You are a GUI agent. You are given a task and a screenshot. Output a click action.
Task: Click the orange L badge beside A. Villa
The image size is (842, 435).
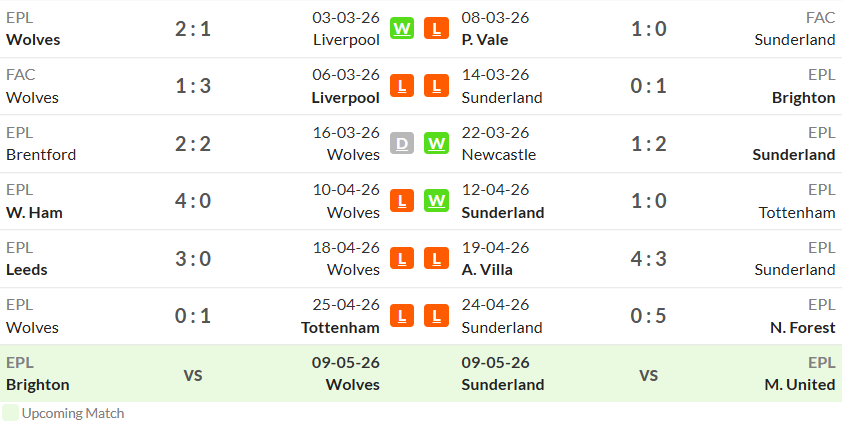436,258
